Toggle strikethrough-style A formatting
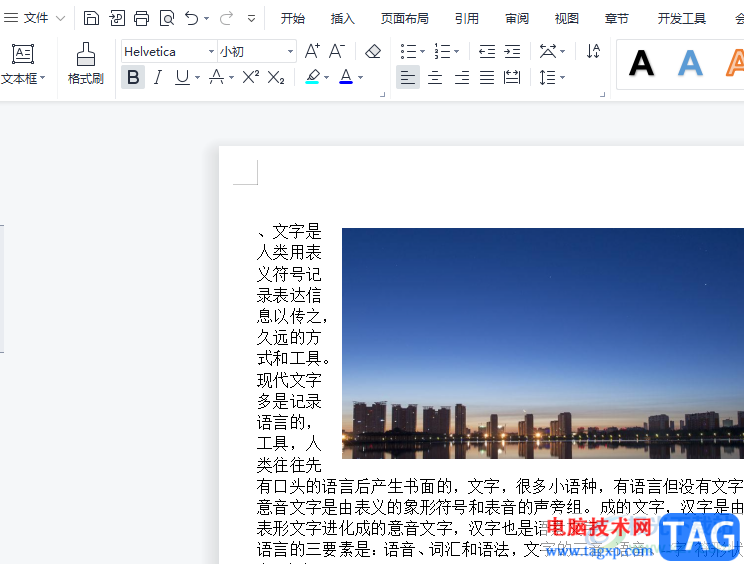This screenshot has width=744, height=564. pyautogui.click(x=216, y=77)
